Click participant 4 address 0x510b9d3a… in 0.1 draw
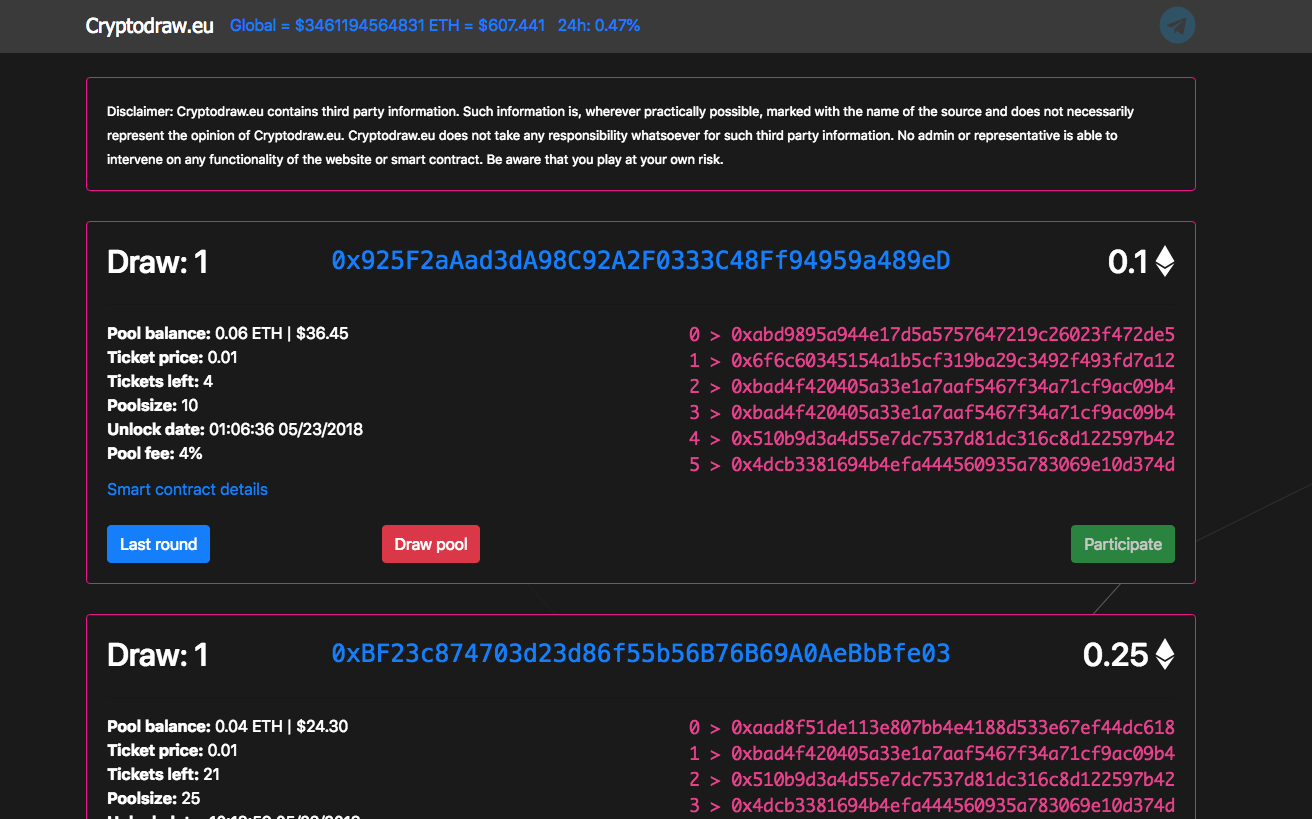The image size is (1312, 819). point(953,438)
